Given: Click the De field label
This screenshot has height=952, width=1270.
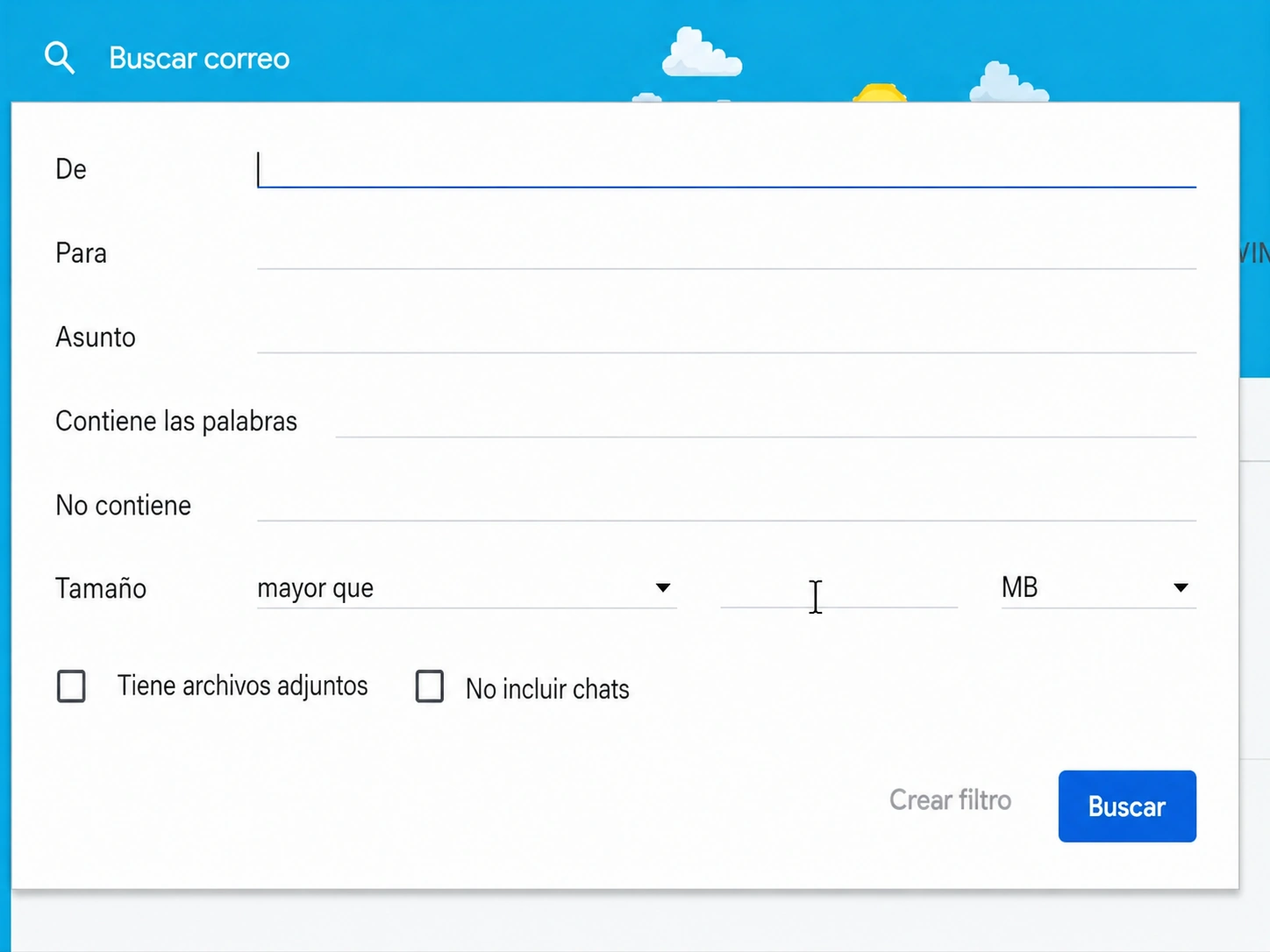Looking at the screenshot, I should tap(71, 169).
